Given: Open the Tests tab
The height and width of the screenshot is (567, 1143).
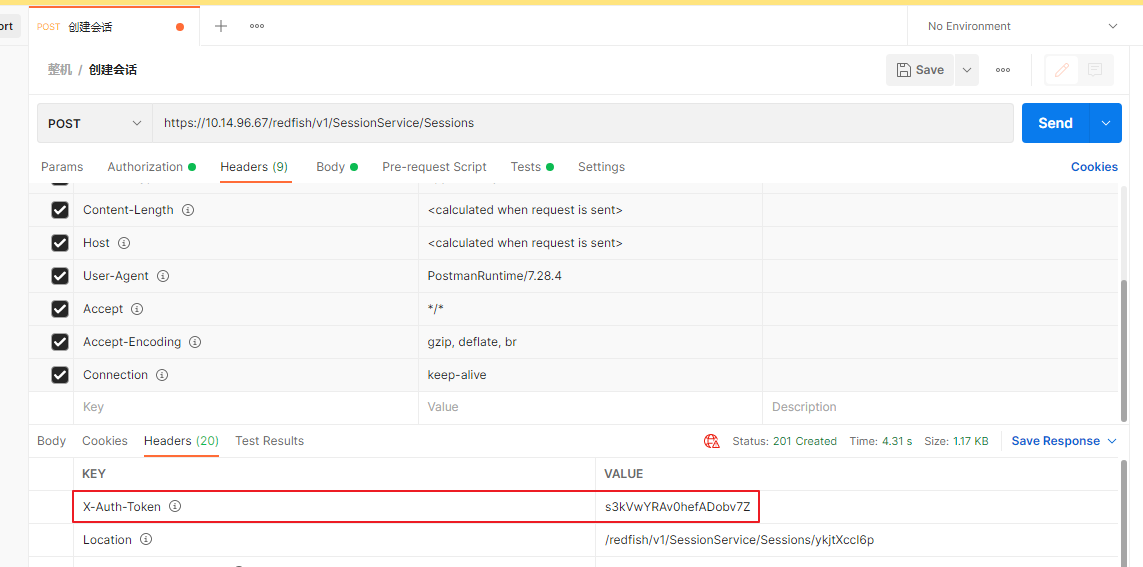Looking at the screenshot, I should click(x=532, y=167).
